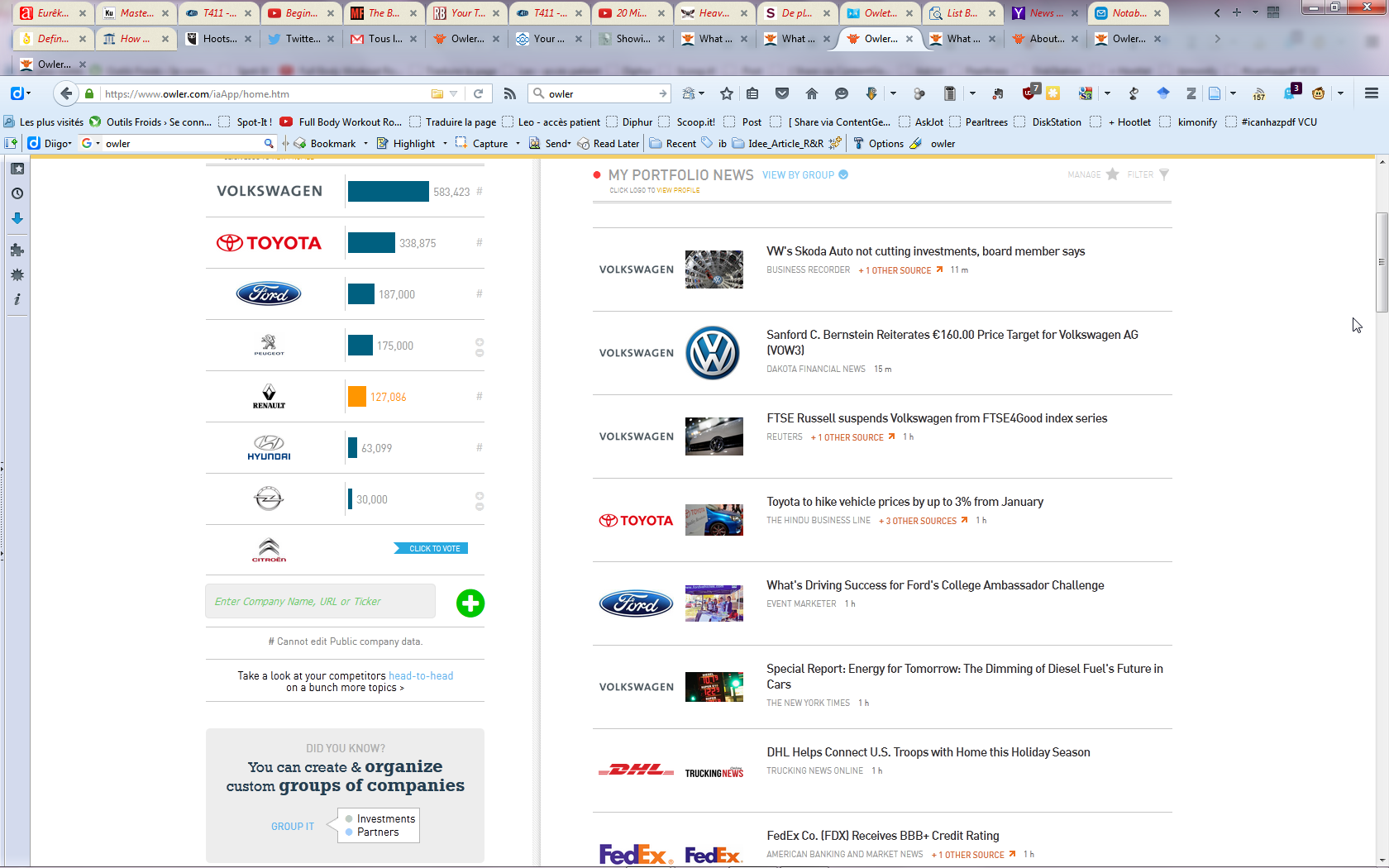Screen dimensions: 1389x868
Task: Open Ford logo in competitor list
Action: coord(269,293)
